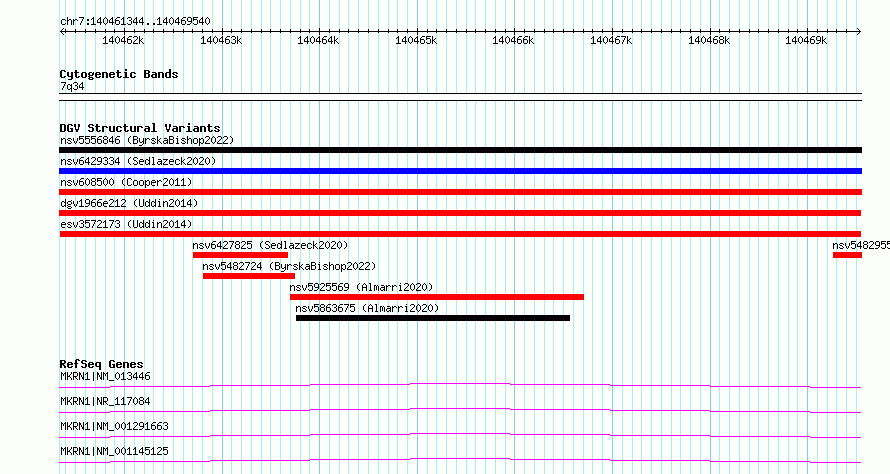Click the MKRN1|NM_013446 gene label
Screen dimensions: 890x474
point(105,376)
